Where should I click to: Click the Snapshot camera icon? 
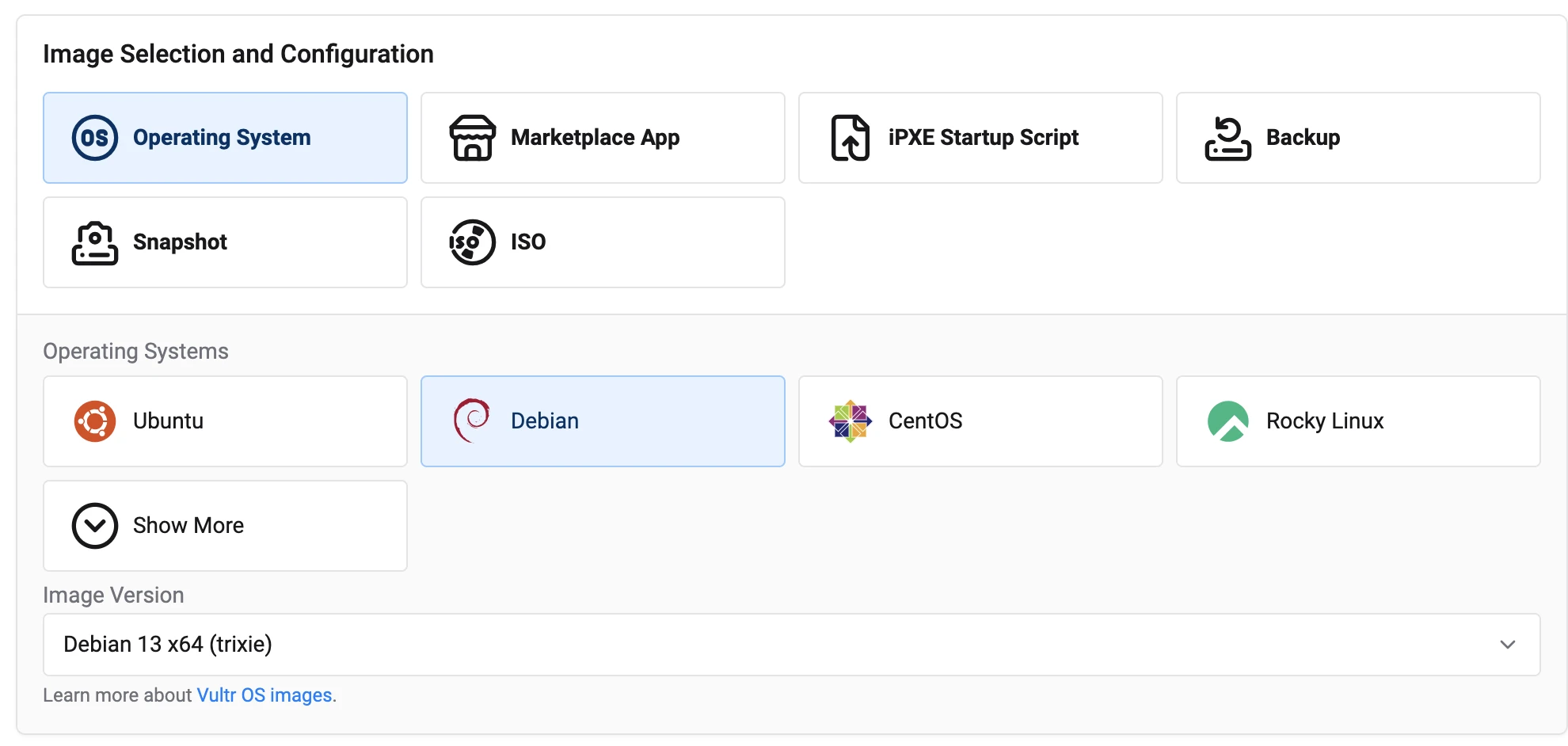tap(95, 242)
